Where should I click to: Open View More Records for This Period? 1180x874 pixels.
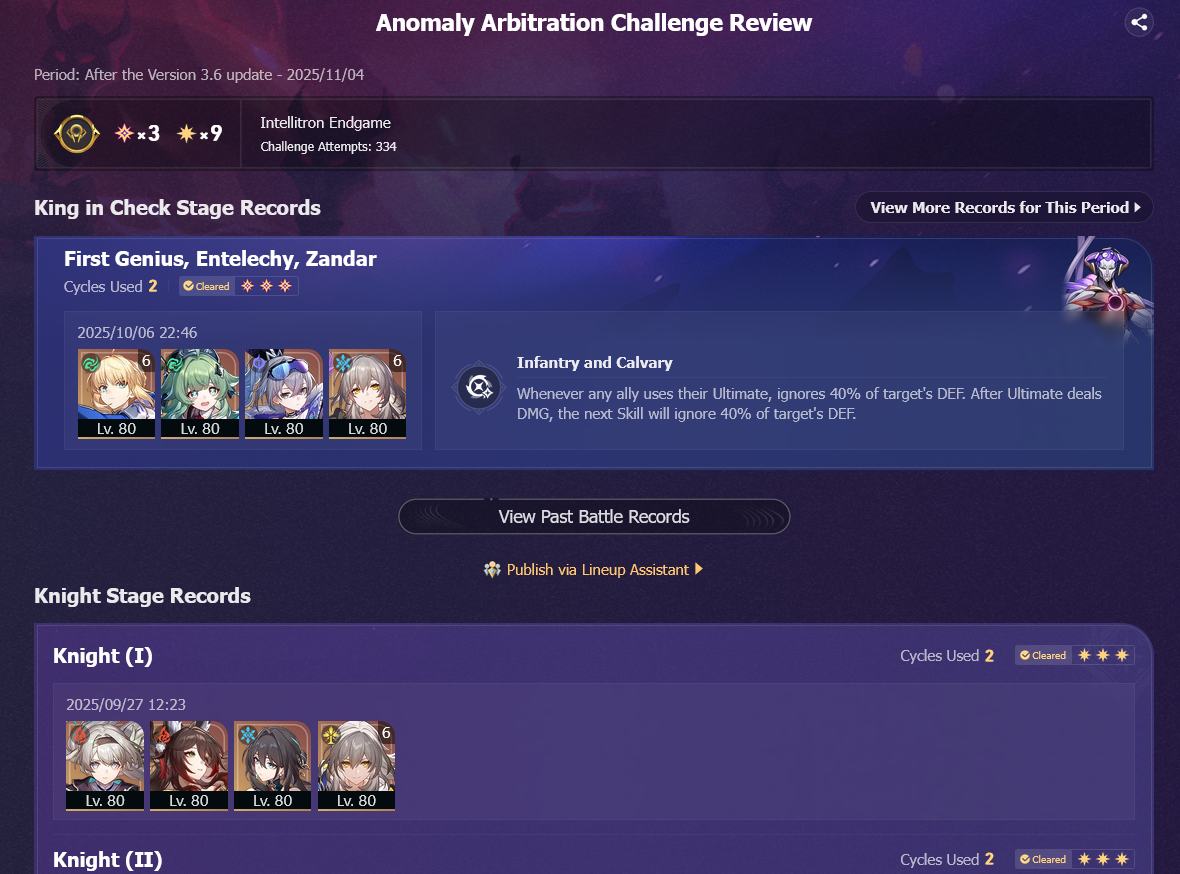pyautogui.click(x=1004, y=208)
